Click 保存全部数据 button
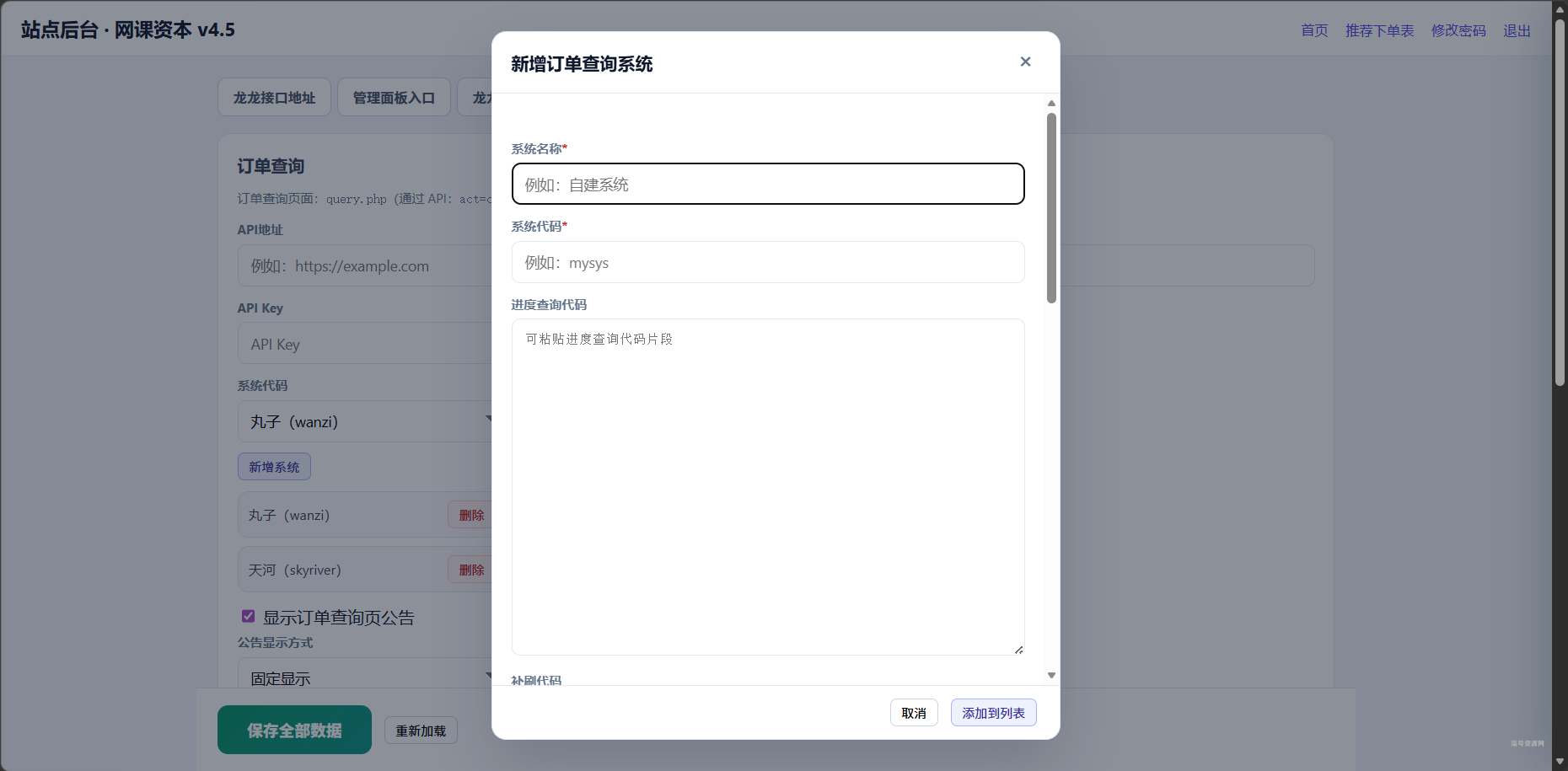This screenshot has height=771, width=1568. (x=294, y=730)
